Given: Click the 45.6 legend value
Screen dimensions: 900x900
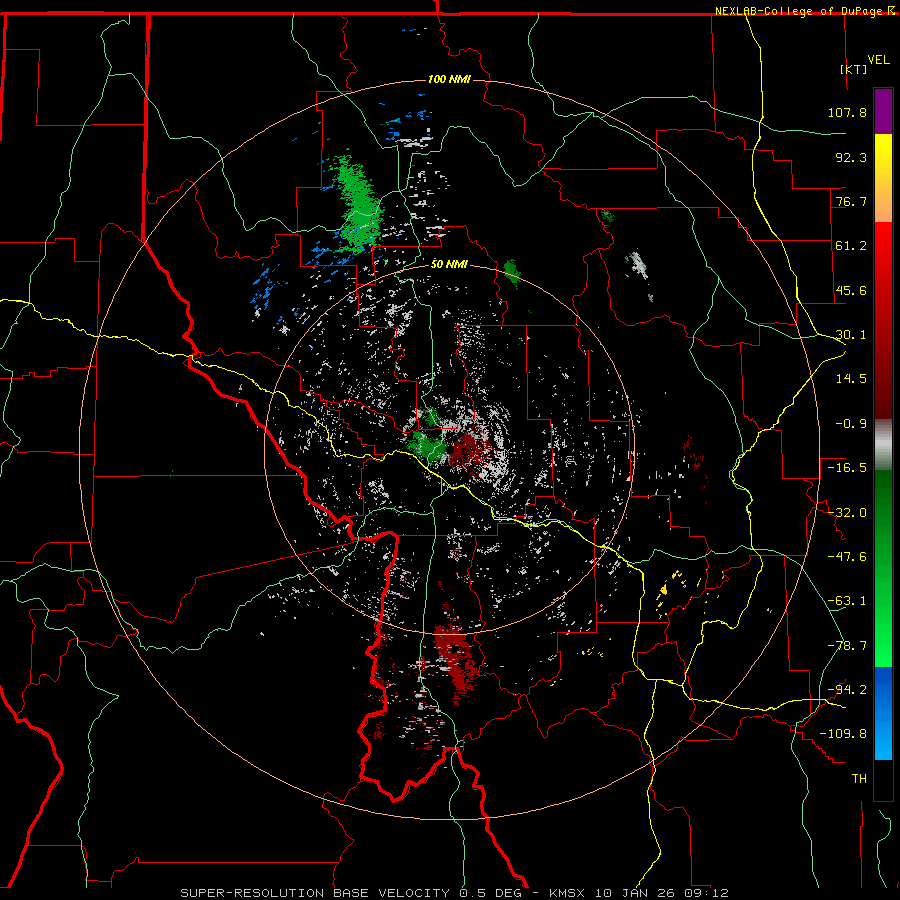Looking at the screenshot, I should [x=851, y=290].
